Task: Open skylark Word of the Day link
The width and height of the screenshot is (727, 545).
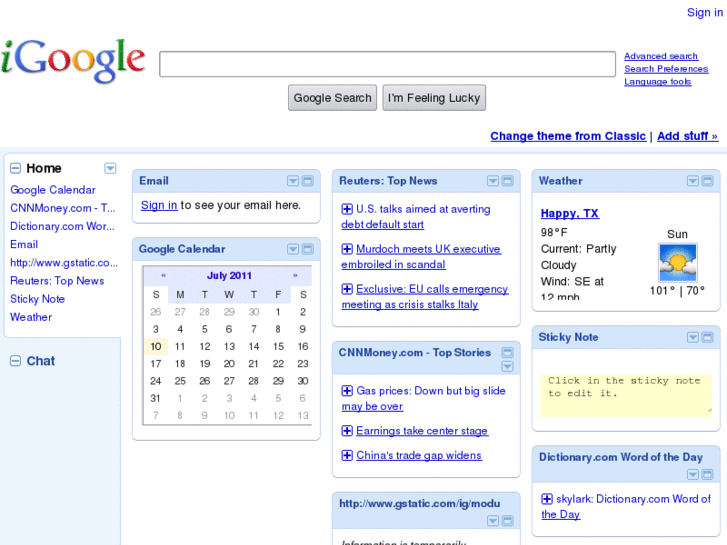Action: pyautogui.click(x=626, y=507)
